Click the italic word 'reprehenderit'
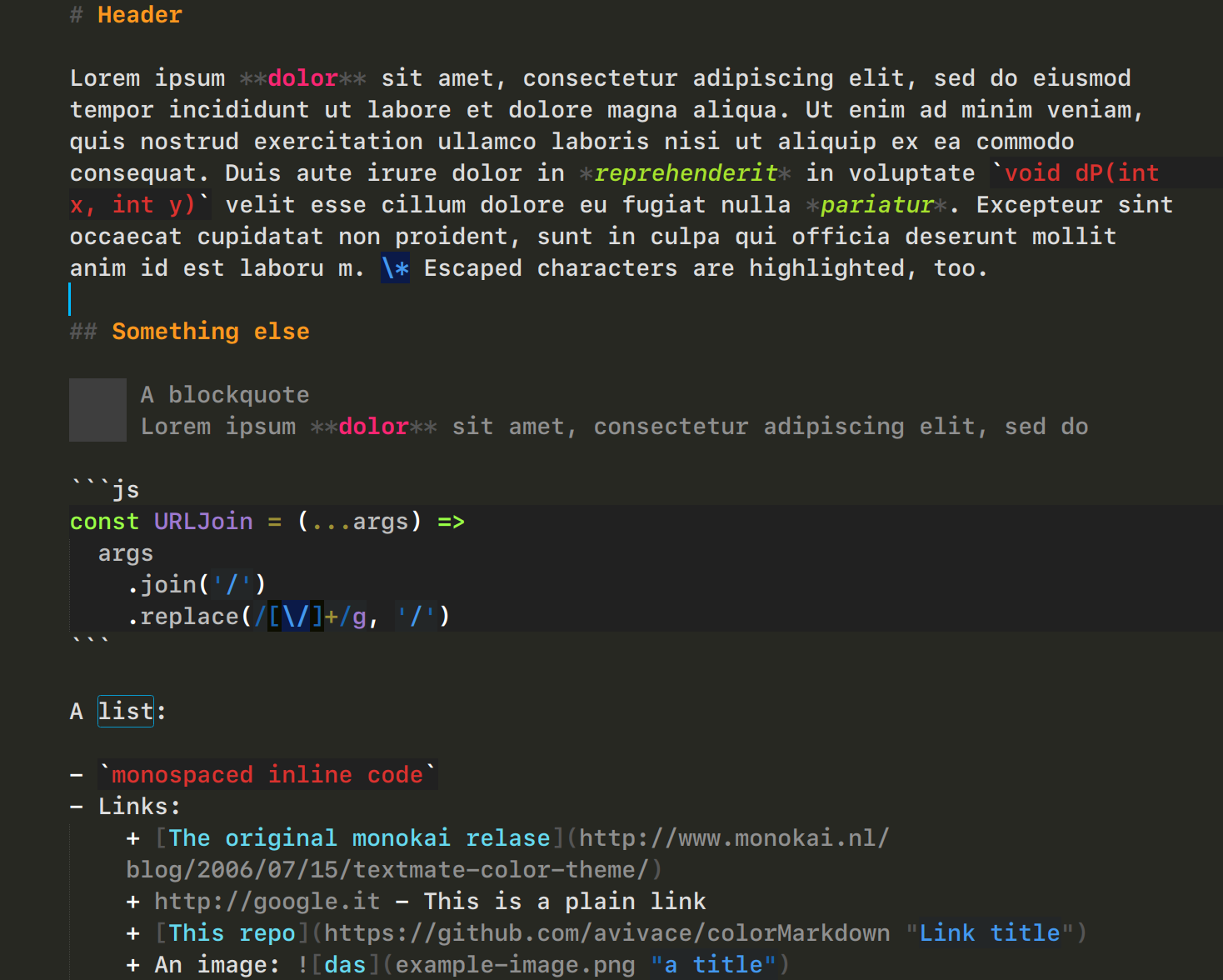 (686, 173)
